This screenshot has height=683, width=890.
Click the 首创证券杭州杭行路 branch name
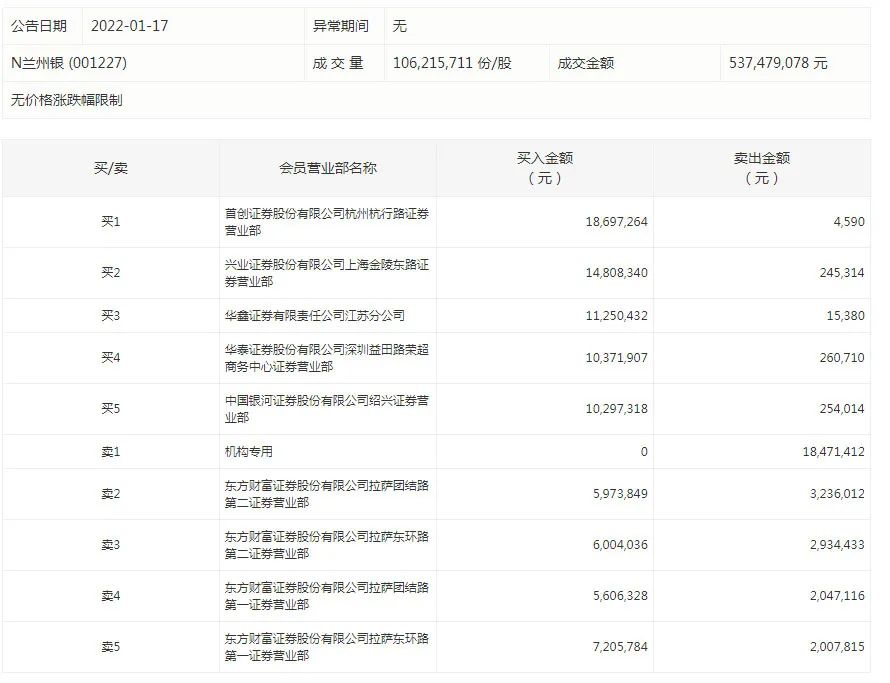tap(324, 221)
